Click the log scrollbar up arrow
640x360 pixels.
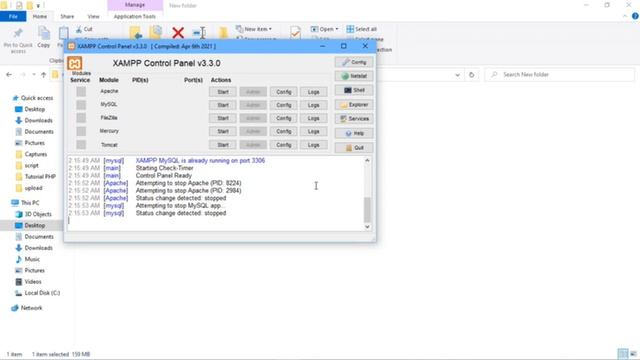(x=367, y=160)
